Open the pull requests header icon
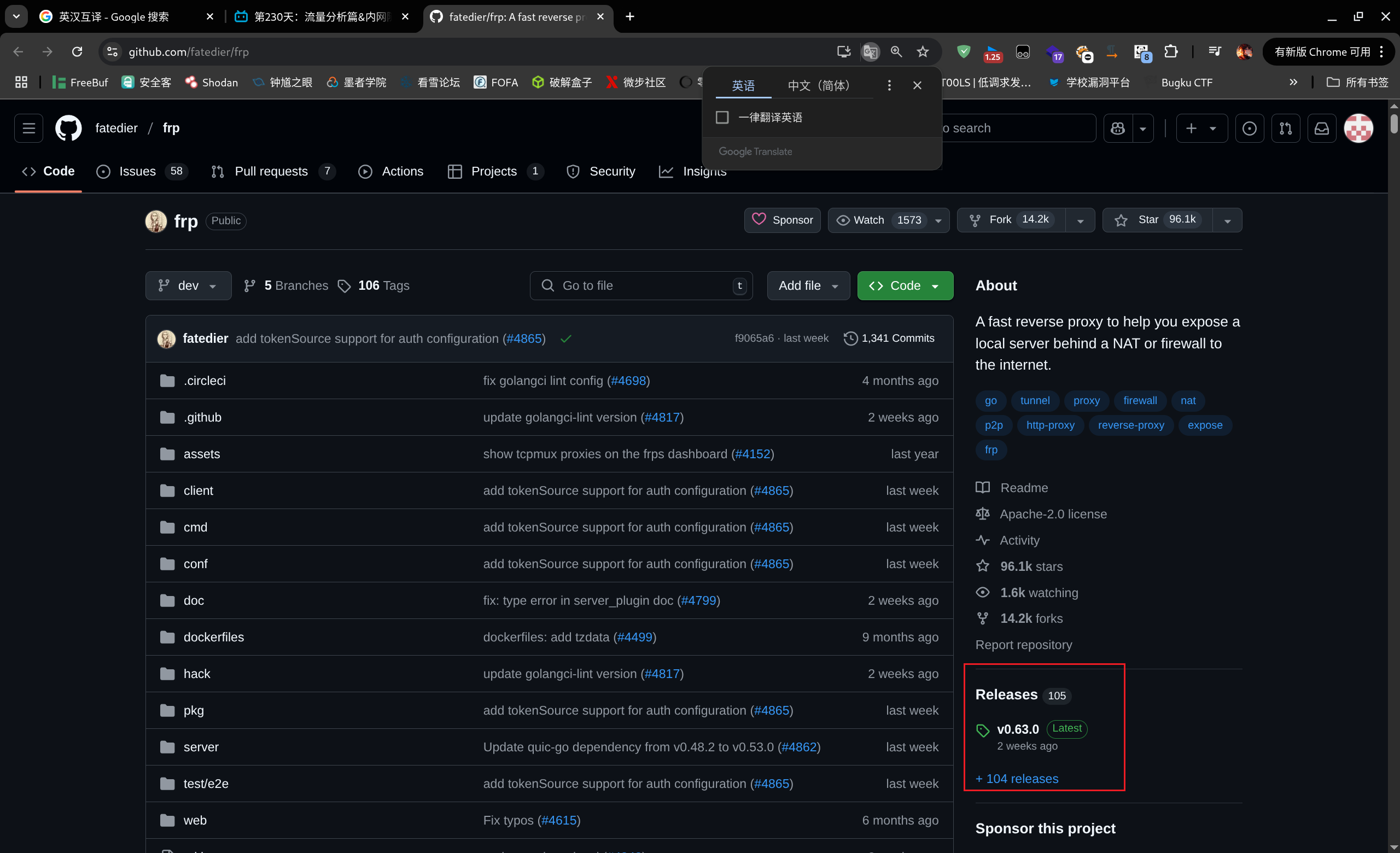 coord(1285,128)
